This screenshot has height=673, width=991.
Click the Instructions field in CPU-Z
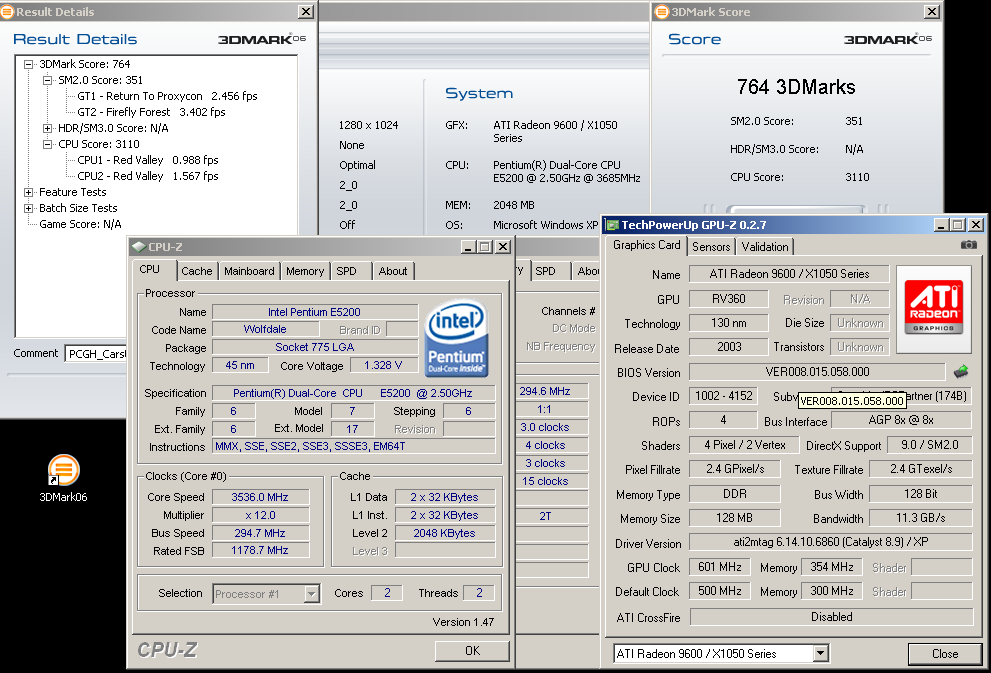pos(354,446)
